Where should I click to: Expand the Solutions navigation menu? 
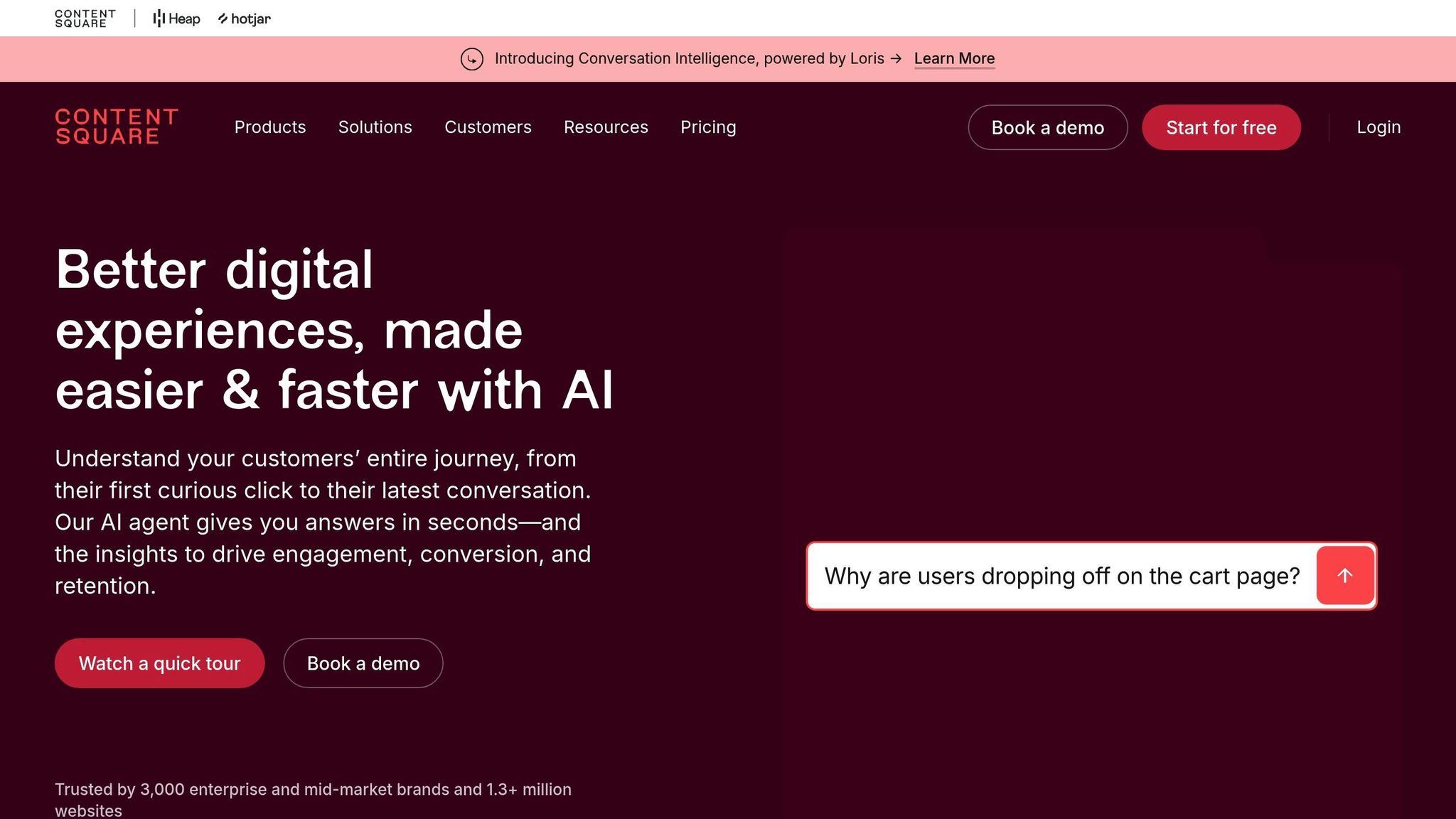(375, 127)
